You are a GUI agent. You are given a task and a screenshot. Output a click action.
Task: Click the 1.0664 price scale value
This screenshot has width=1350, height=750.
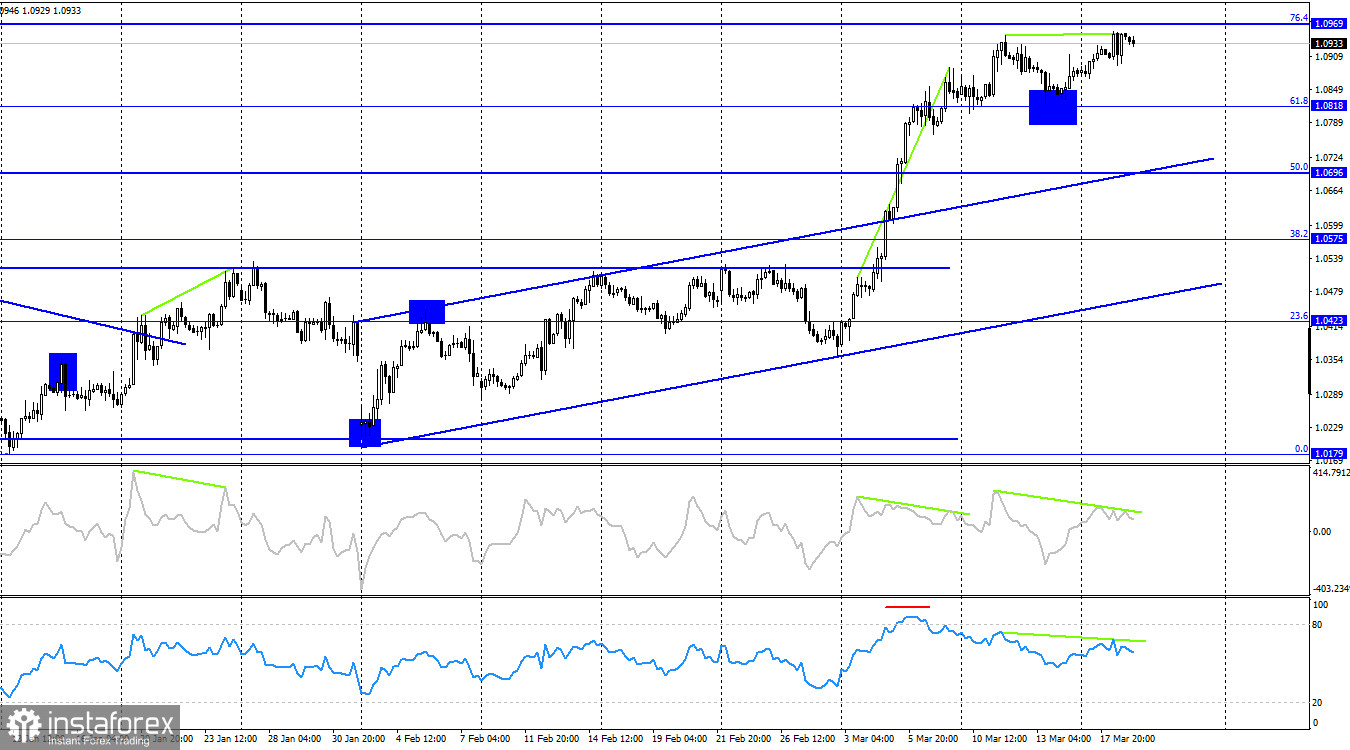tap(1331, 191)
